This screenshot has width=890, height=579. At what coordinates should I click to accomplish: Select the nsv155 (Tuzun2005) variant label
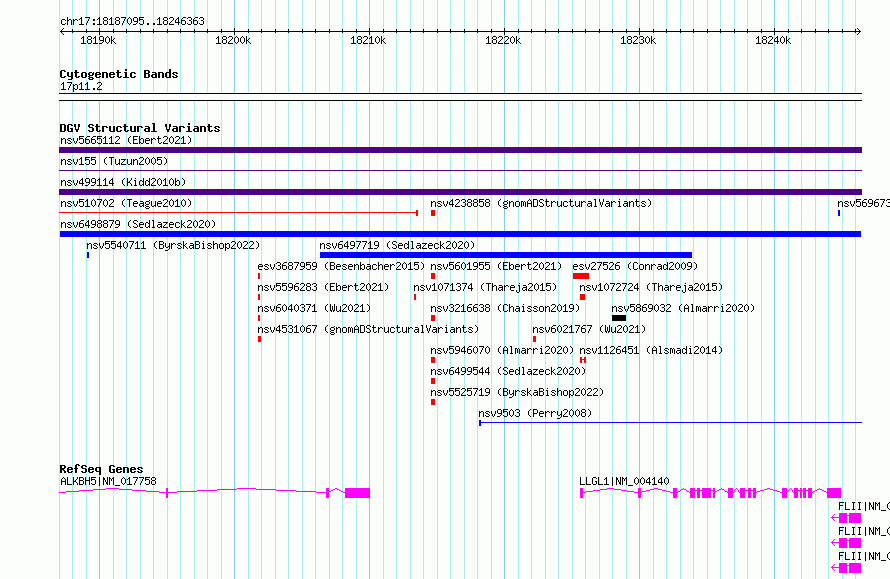[x=114, y=161]
